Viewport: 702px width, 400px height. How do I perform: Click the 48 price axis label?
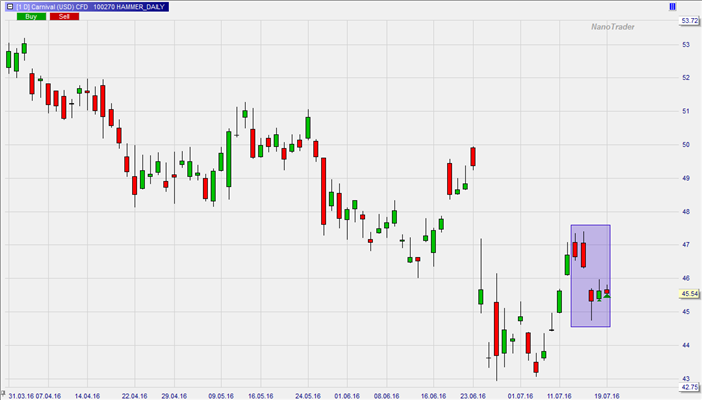pos(686,211)
